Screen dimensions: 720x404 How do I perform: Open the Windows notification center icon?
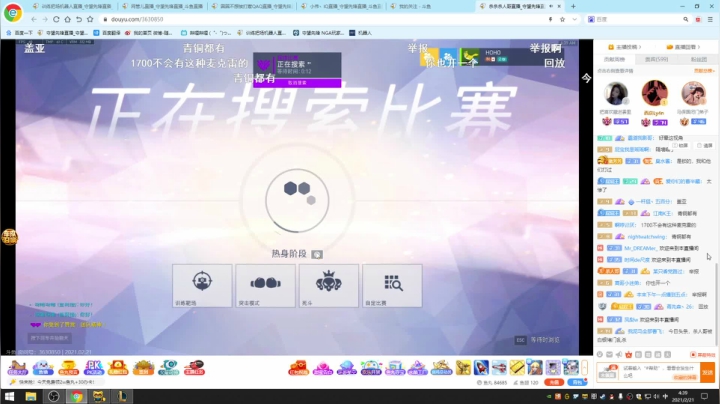[704, 396]
